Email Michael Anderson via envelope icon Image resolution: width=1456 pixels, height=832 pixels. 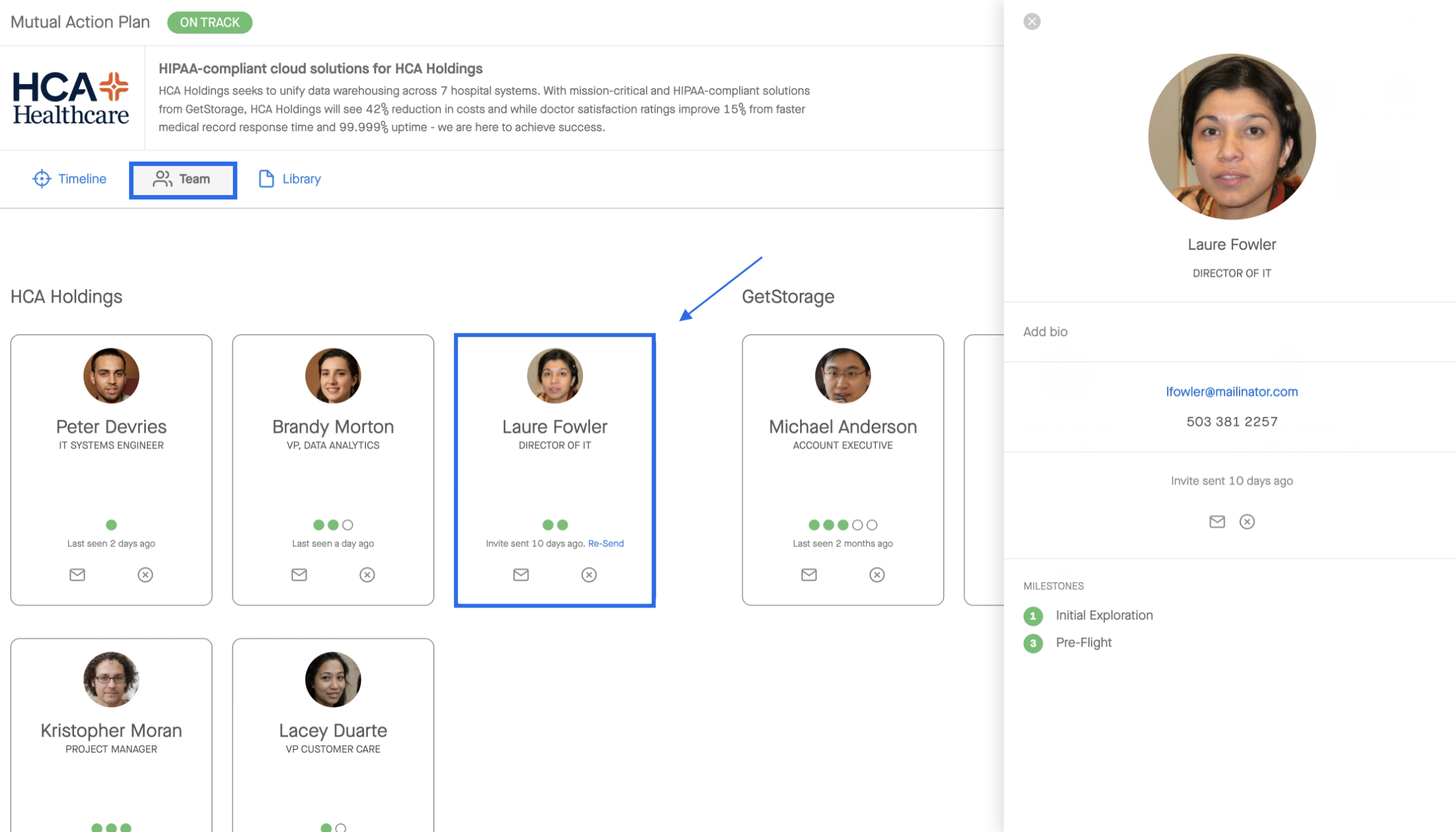809,574
